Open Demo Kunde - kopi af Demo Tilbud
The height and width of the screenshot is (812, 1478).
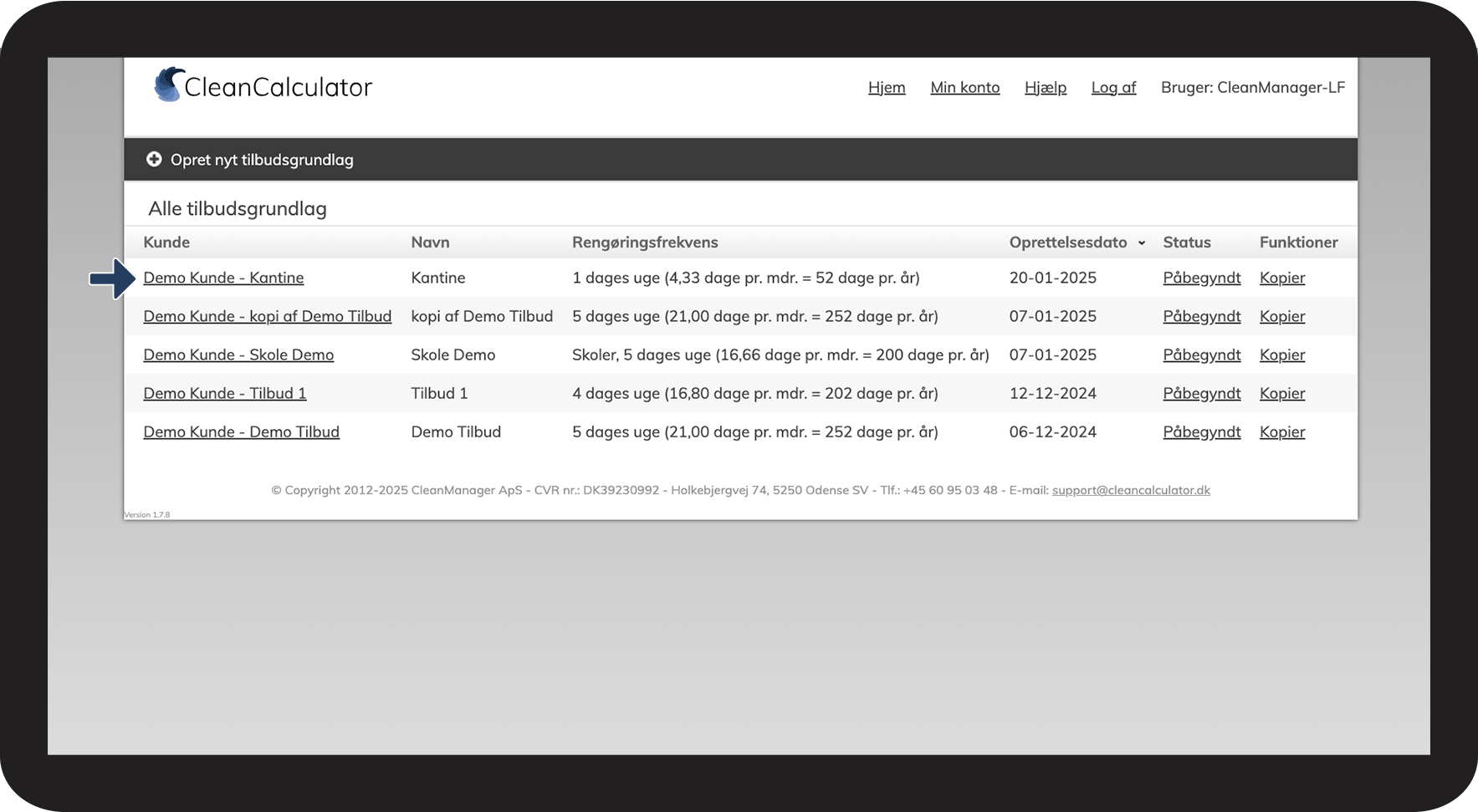tap(268, 316)
